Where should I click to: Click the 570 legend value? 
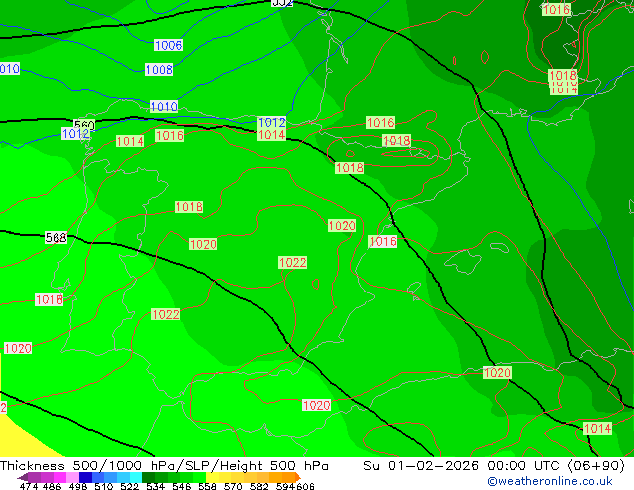(233, 486)
